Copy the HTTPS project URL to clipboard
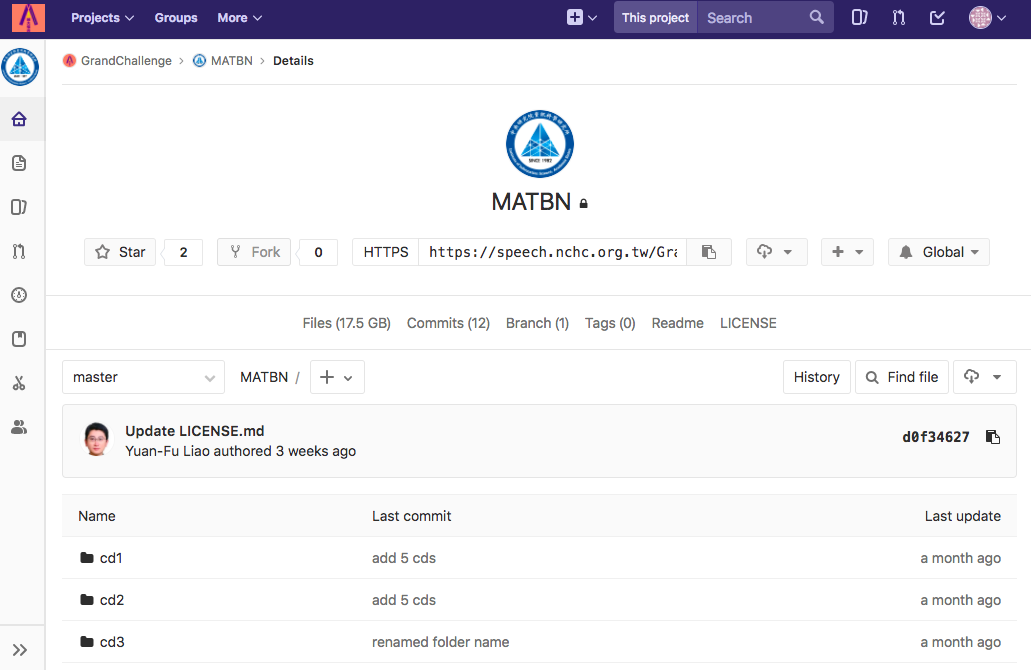This screenshot has height=670, width=1031. click(x=709, y=252)
